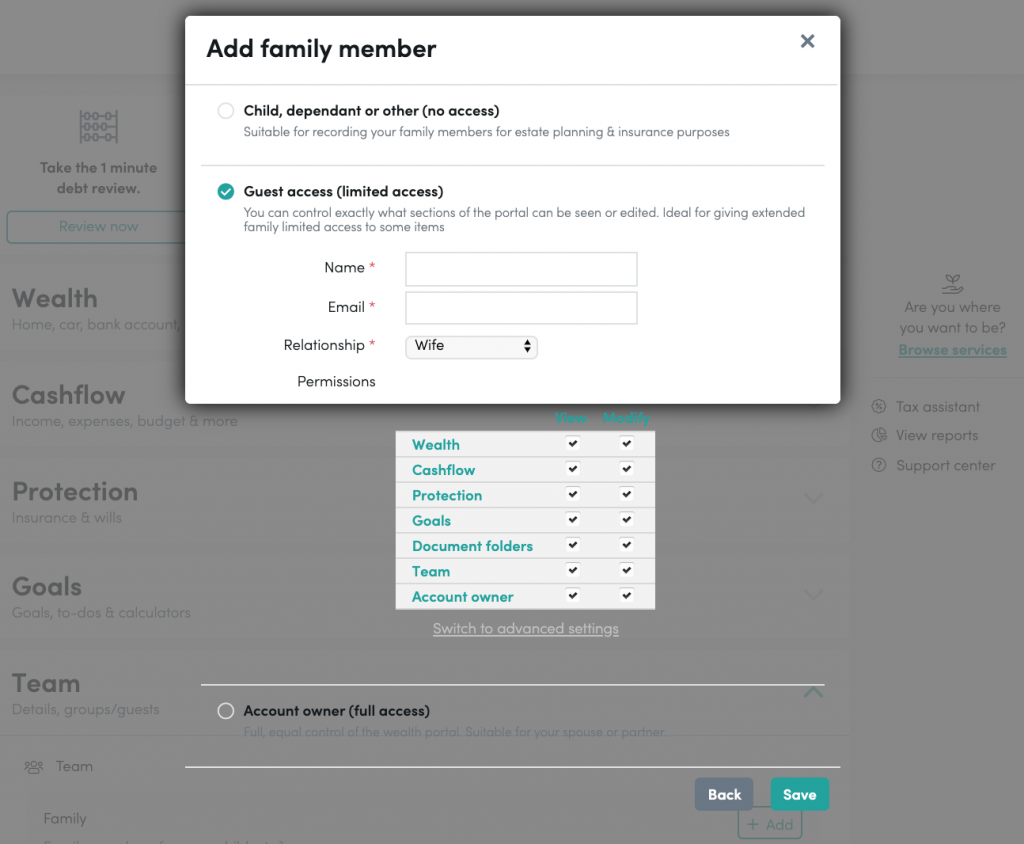Viewport: 1024px width, 844px height.
Task: Open Switch to advanced settings link
Action: [525, 629]
